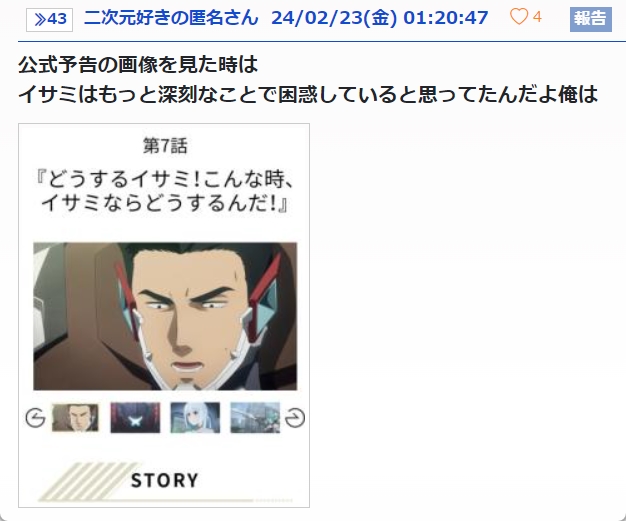
Task: Click the second comment line about イサミ
Action: [308, 94]
